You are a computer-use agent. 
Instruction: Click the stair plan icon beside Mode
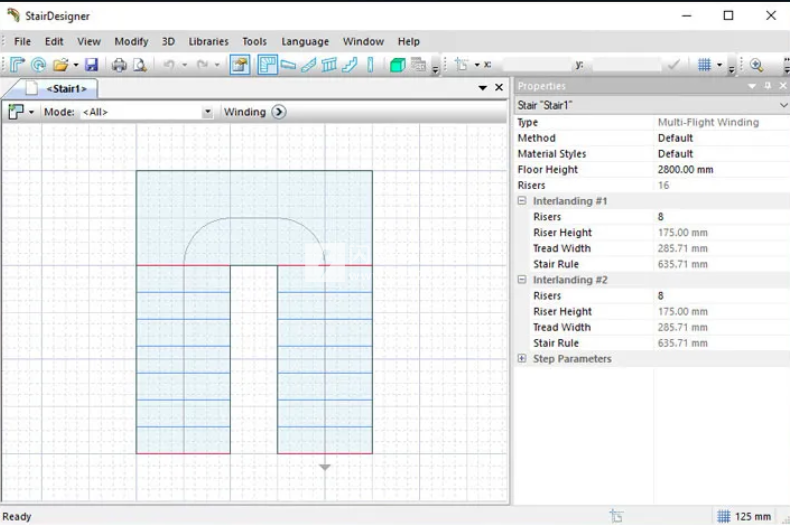coord(16,111)
